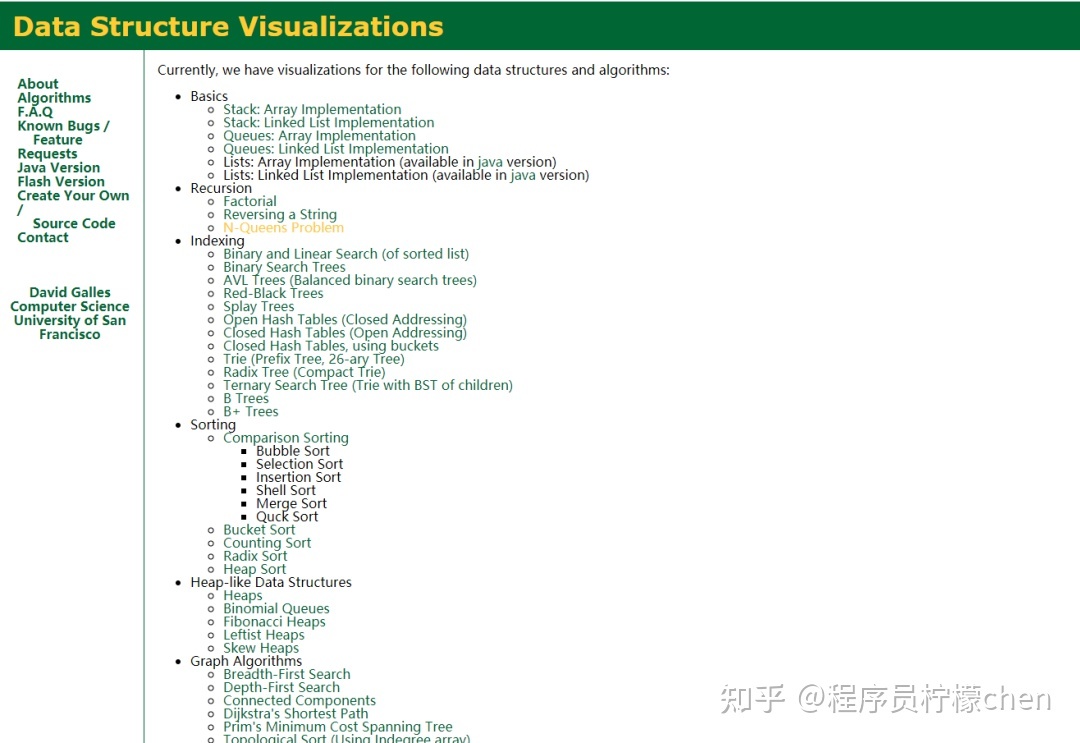Screen dimensions: 1080x743
Task: Open Queues: Linked List Implementation link
Action: [335, 149]
